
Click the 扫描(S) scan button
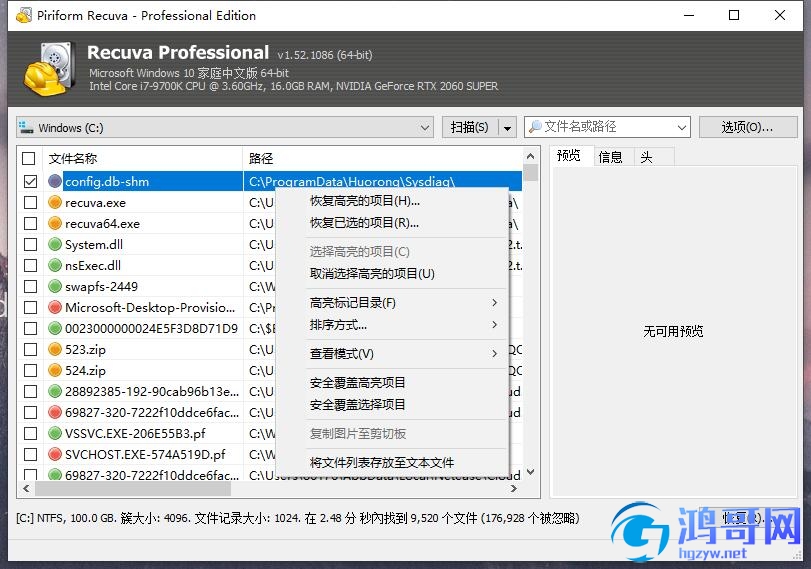pos(470,127)
